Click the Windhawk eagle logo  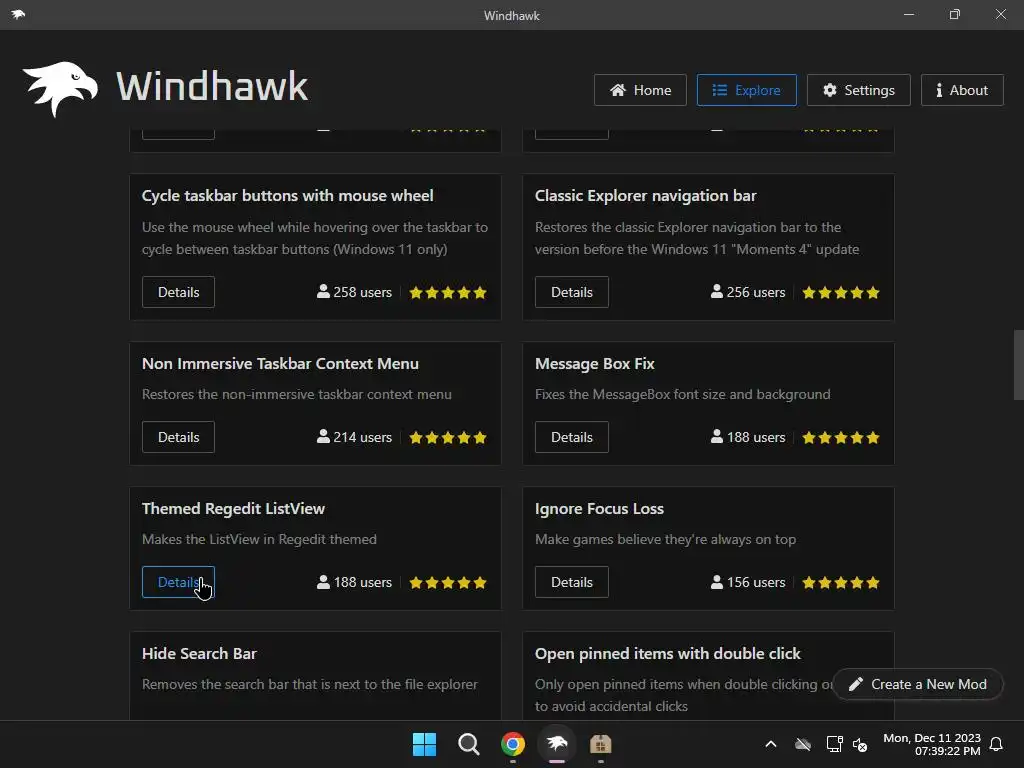[x=60, y=89]
